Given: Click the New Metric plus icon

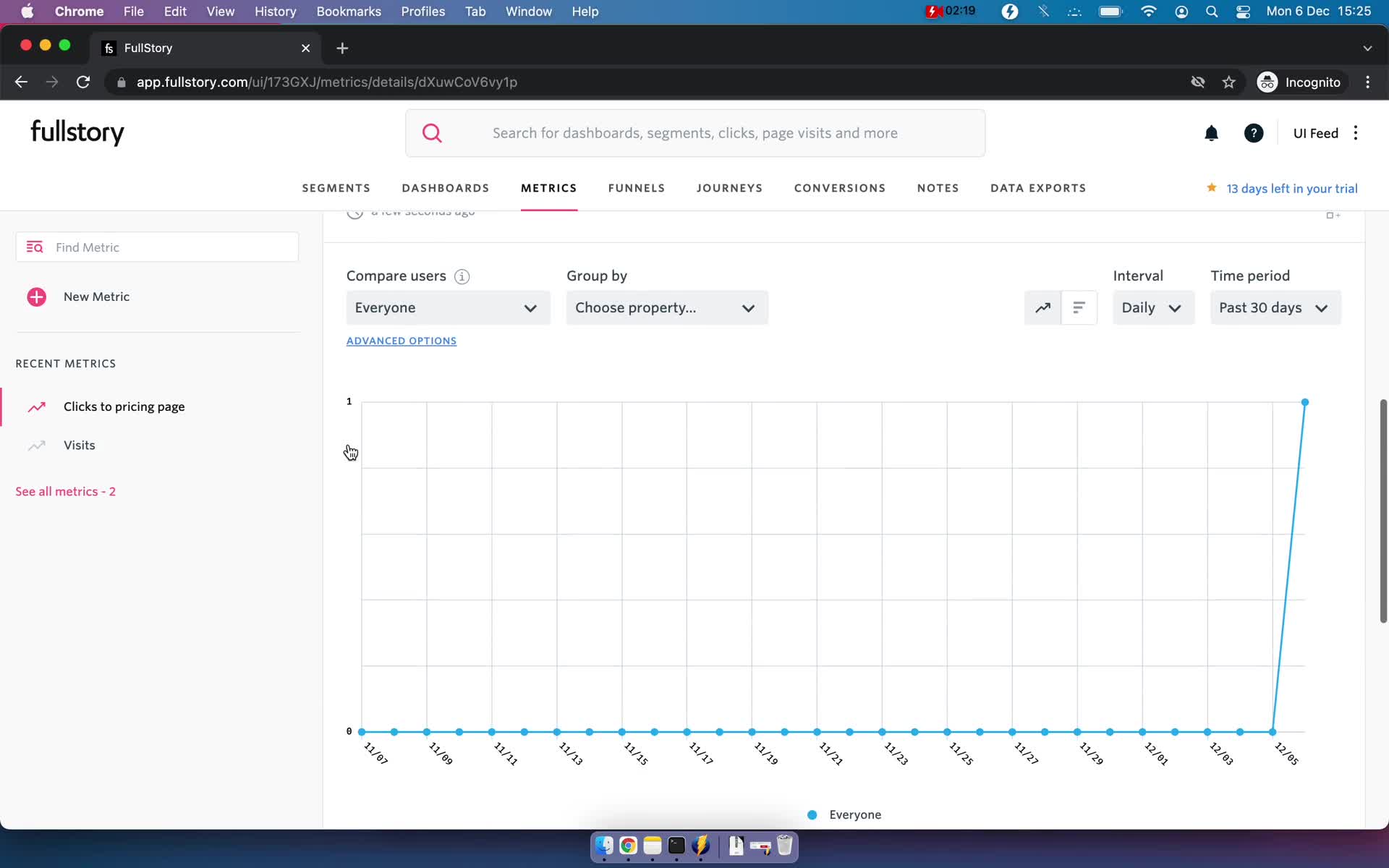Looking at the screenshot, I should [x=36, y=296].
